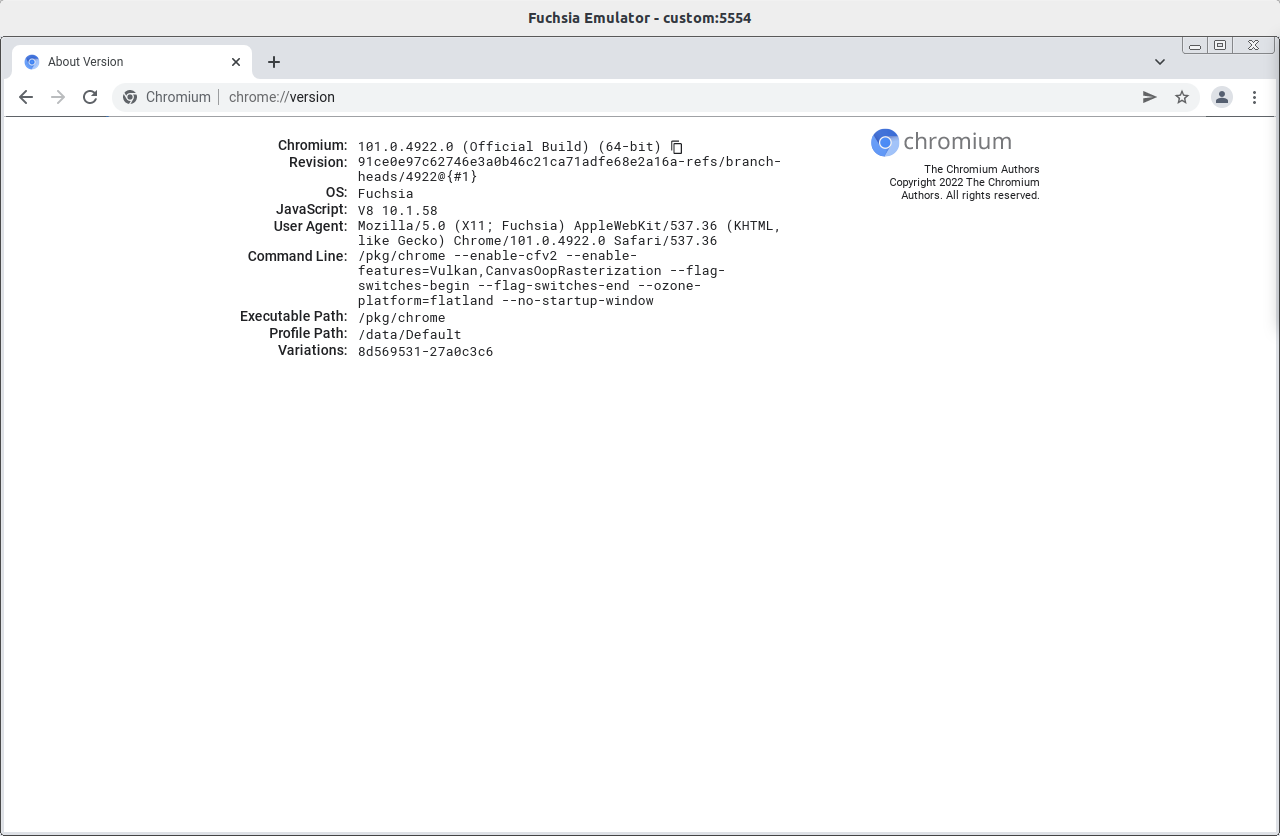Viewport: 1280px width, 836px height.
Task: Click the forward navigation arrow
Action: (58, 97)
